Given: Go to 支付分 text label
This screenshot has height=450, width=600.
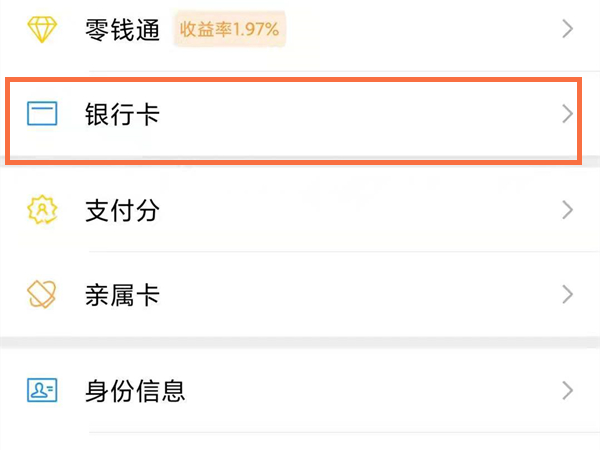Looking at the screenshot, I should point(122,210).
